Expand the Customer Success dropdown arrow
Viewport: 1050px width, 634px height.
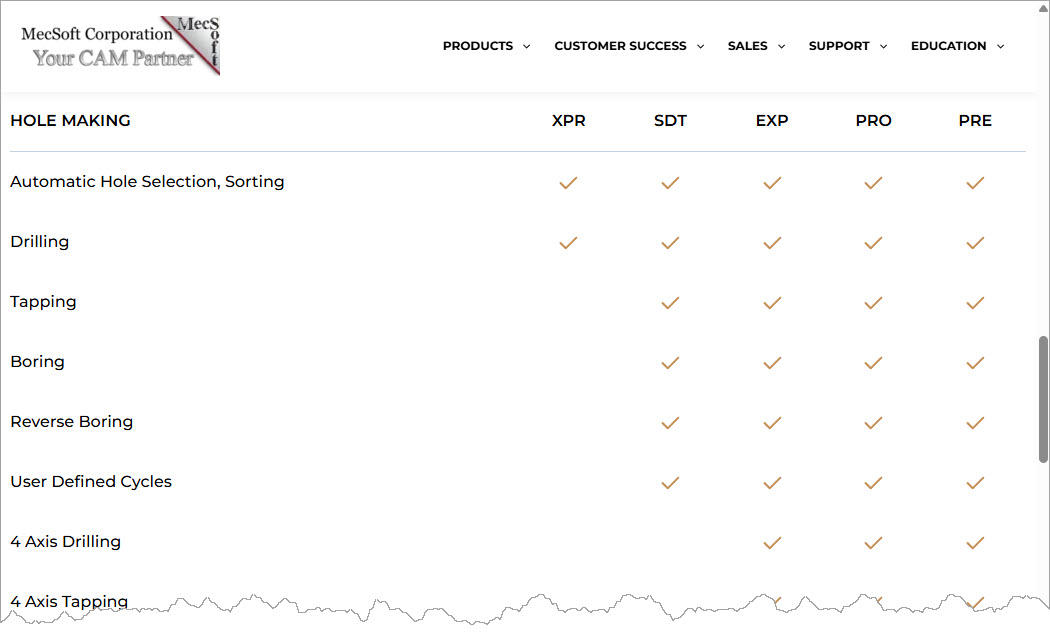(700, 46)
